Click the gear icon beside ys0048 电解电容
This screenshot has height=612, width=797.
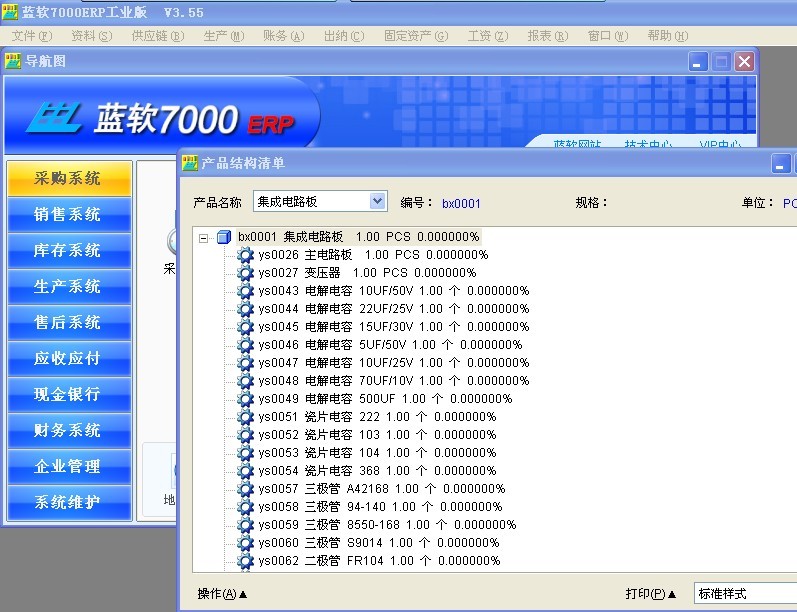[x=245, y=381]
